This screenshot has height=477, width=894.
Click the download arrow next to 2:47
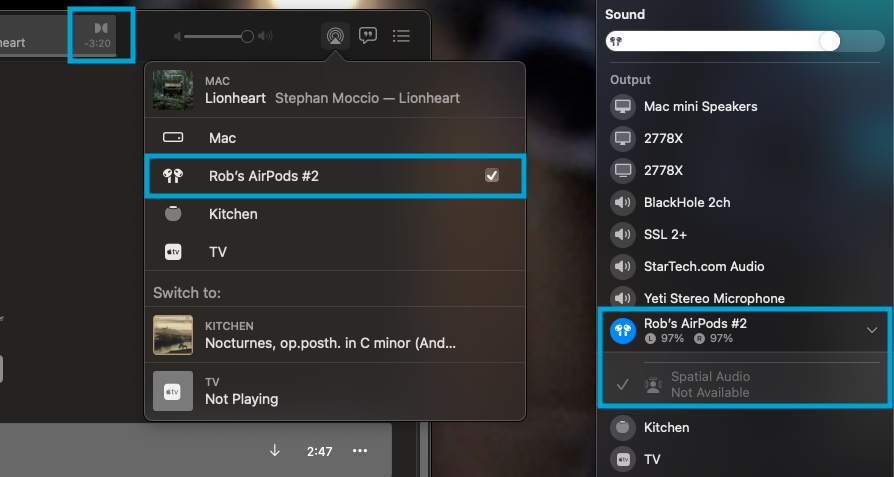coord(274,451)
